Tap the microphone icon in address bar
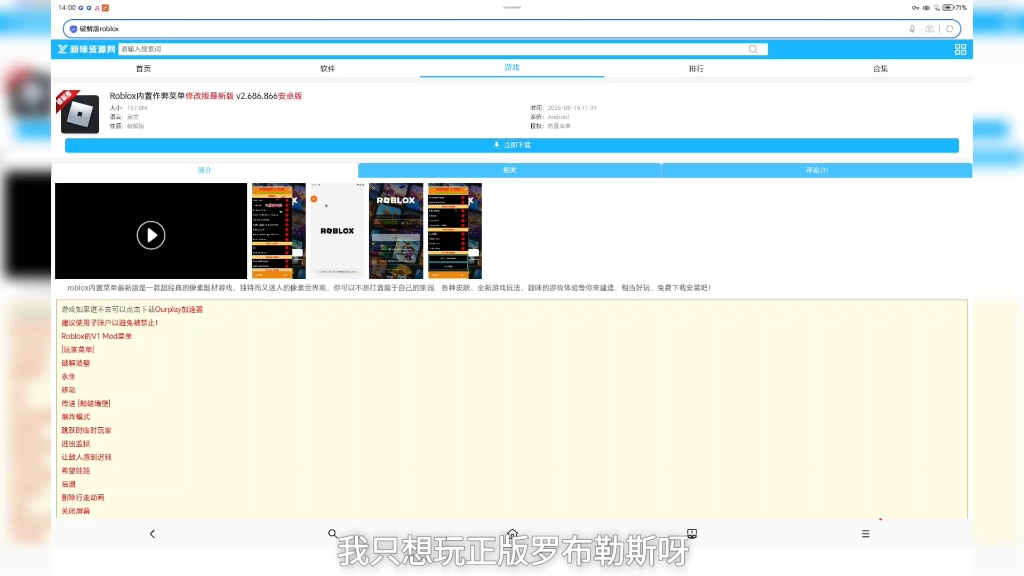Screen dimensions: 1024x576 [912, 29]
